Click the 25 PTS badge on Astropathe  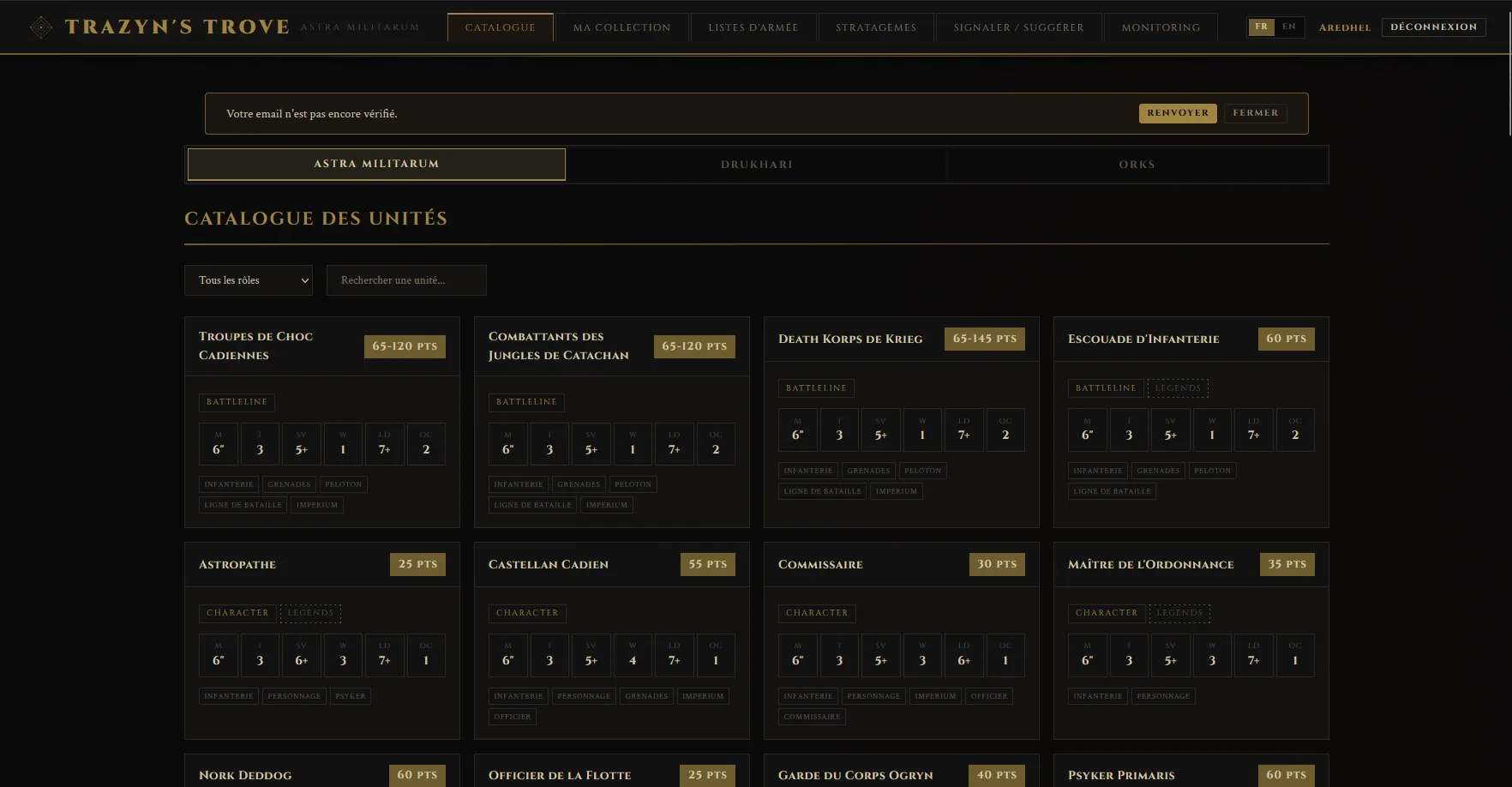pyautogui.click(x=418, y=564)
